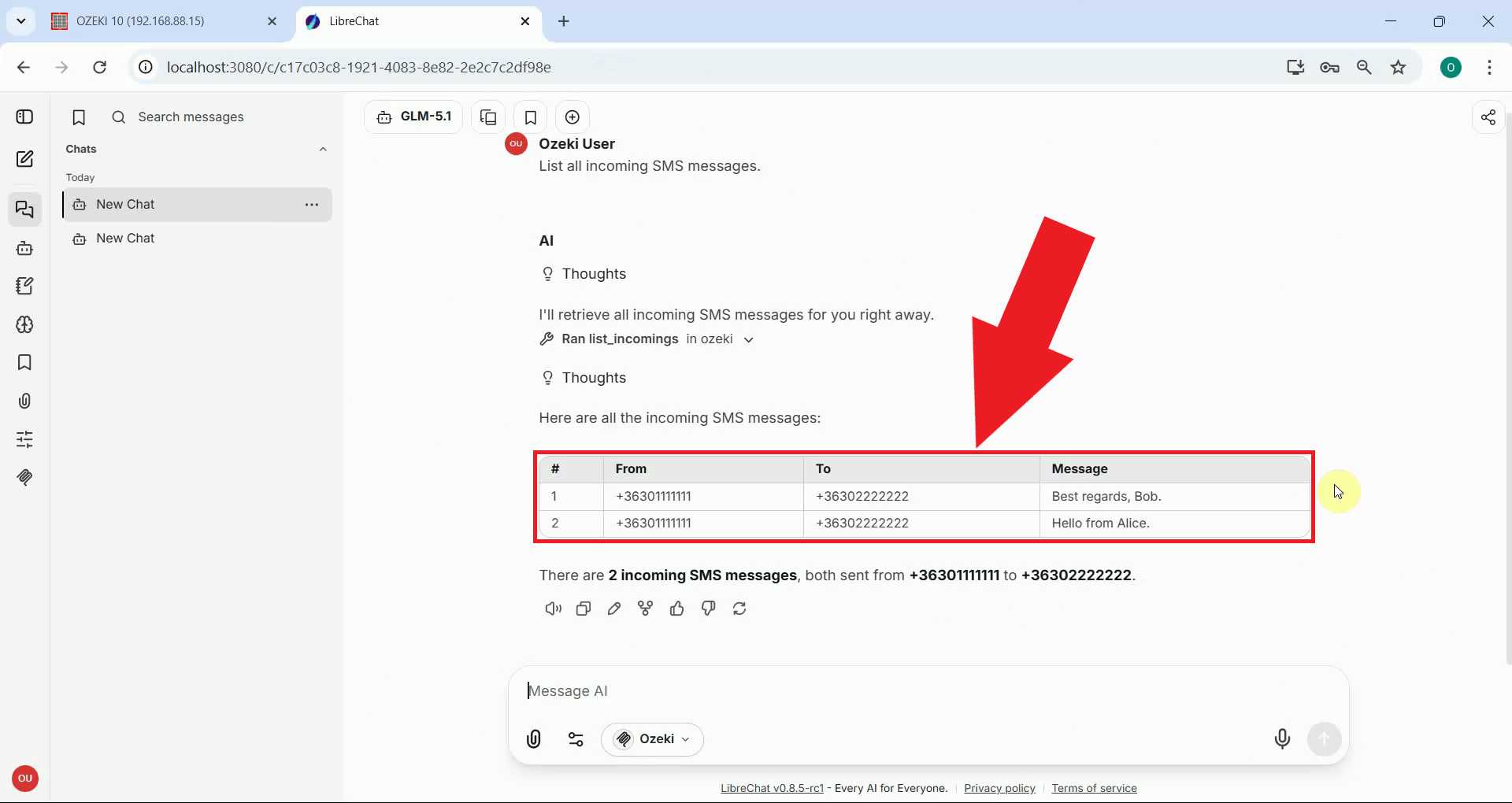Fork the conversation from this message
The width and height of the screenshot is (1512, 803).
coord(646,609)
